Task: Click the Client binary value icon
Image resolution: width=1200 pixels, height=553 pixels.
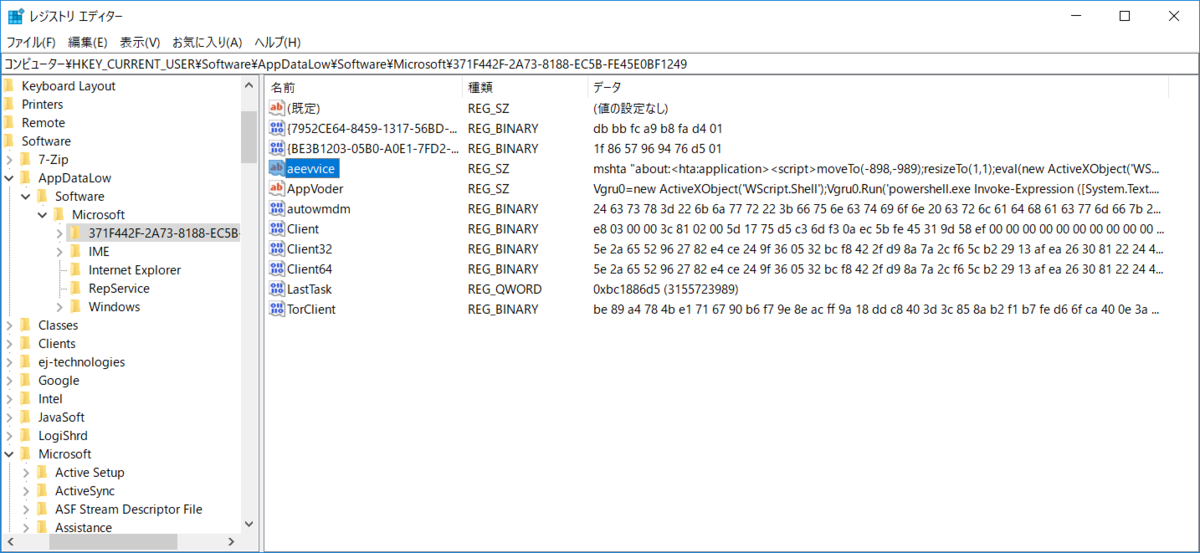Action: click(277, 228)
